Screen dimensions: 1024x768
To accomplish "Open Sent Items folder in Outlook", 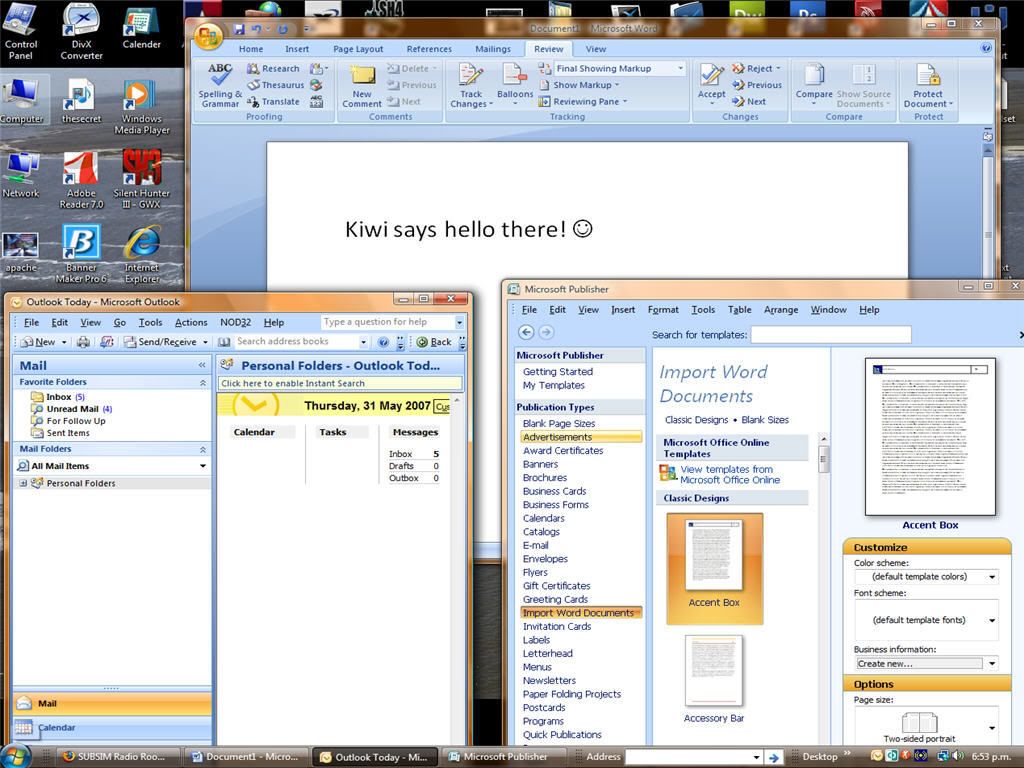I will (60, 433).
